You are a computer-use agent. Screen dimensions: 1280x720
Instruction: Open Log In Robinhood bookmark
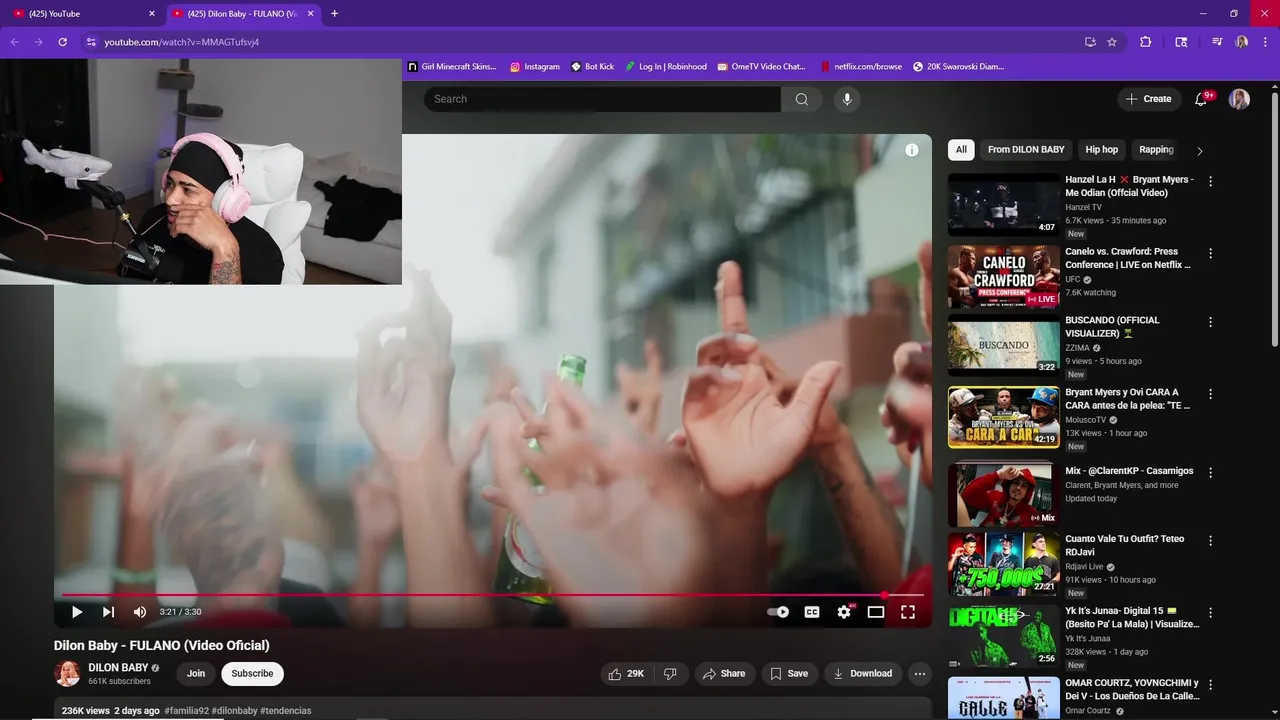click(666, 67)
